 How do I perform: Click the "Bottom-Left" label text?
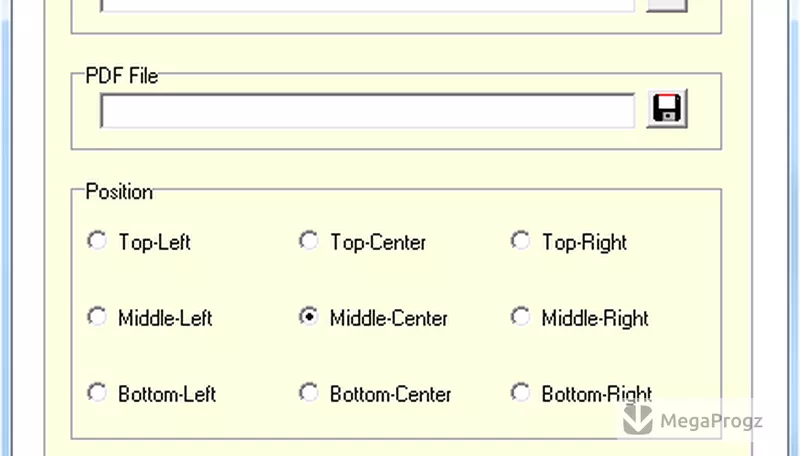click(167, 394)
